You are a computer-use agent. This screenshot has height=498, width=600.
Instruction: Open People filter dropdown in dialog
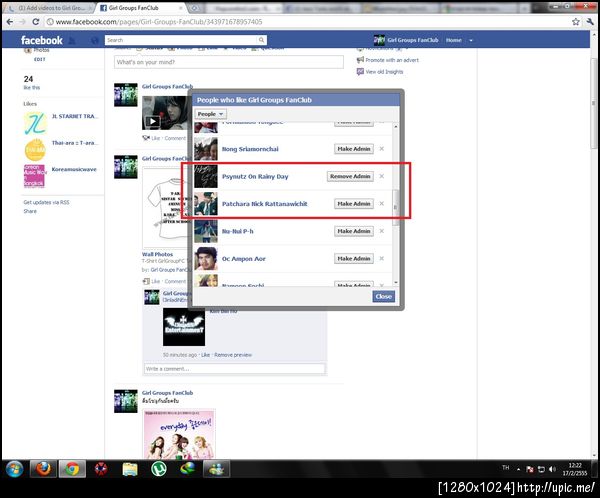[x=210, y=114]
